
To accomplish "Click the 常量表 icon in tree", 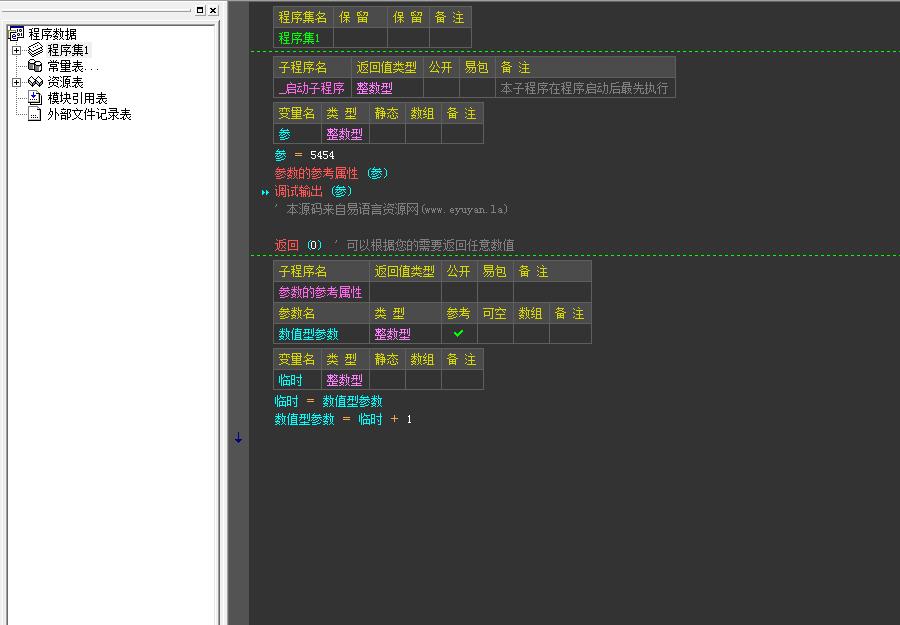I will [36, 66].
